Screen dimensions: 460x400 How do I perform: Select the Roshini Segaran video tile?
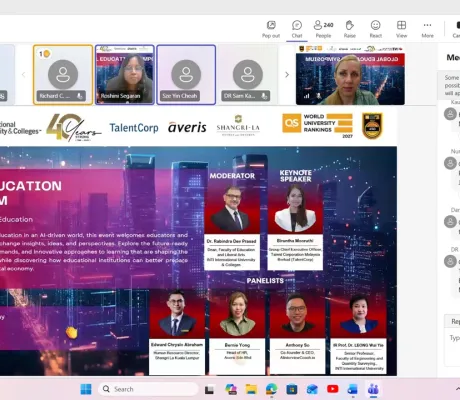click(x=125, y=75)
